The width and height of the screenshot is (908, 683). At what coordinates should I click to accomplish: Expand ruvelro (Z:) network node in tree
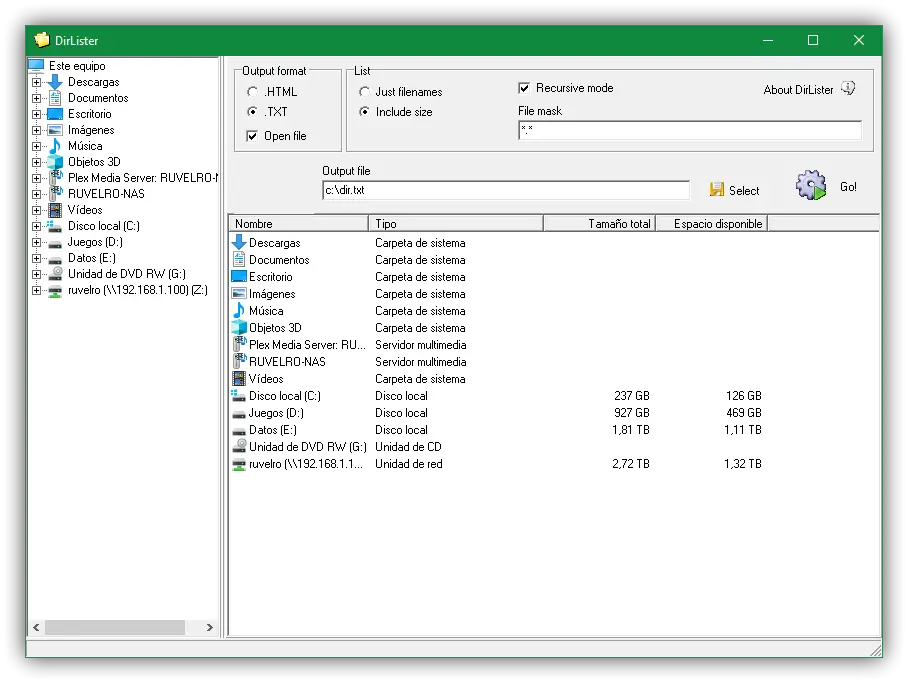coord(36,290)
